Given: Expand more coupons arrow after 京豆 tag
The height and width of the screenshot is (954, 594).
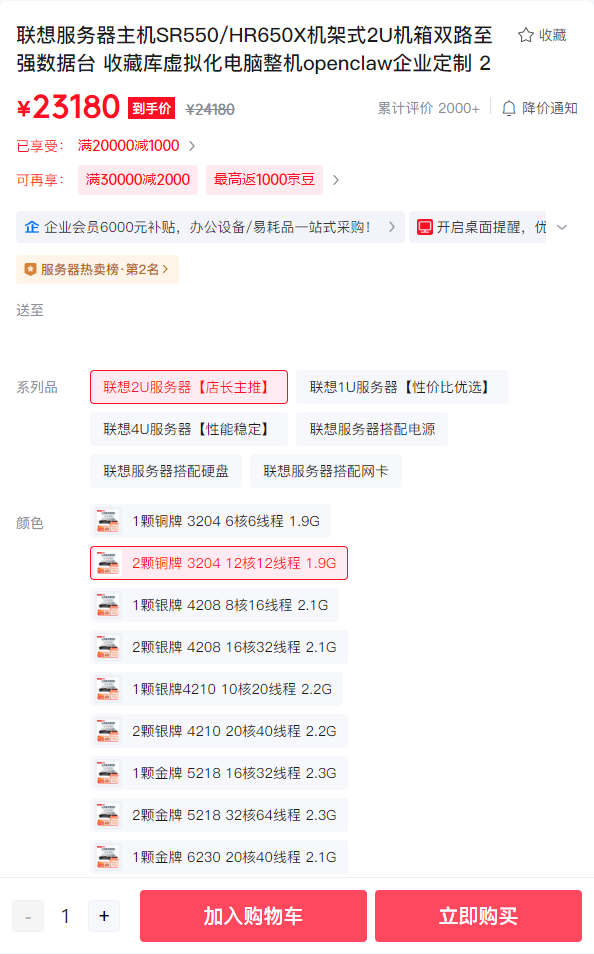Looking at the screenshot, I should tap(336, 180).
